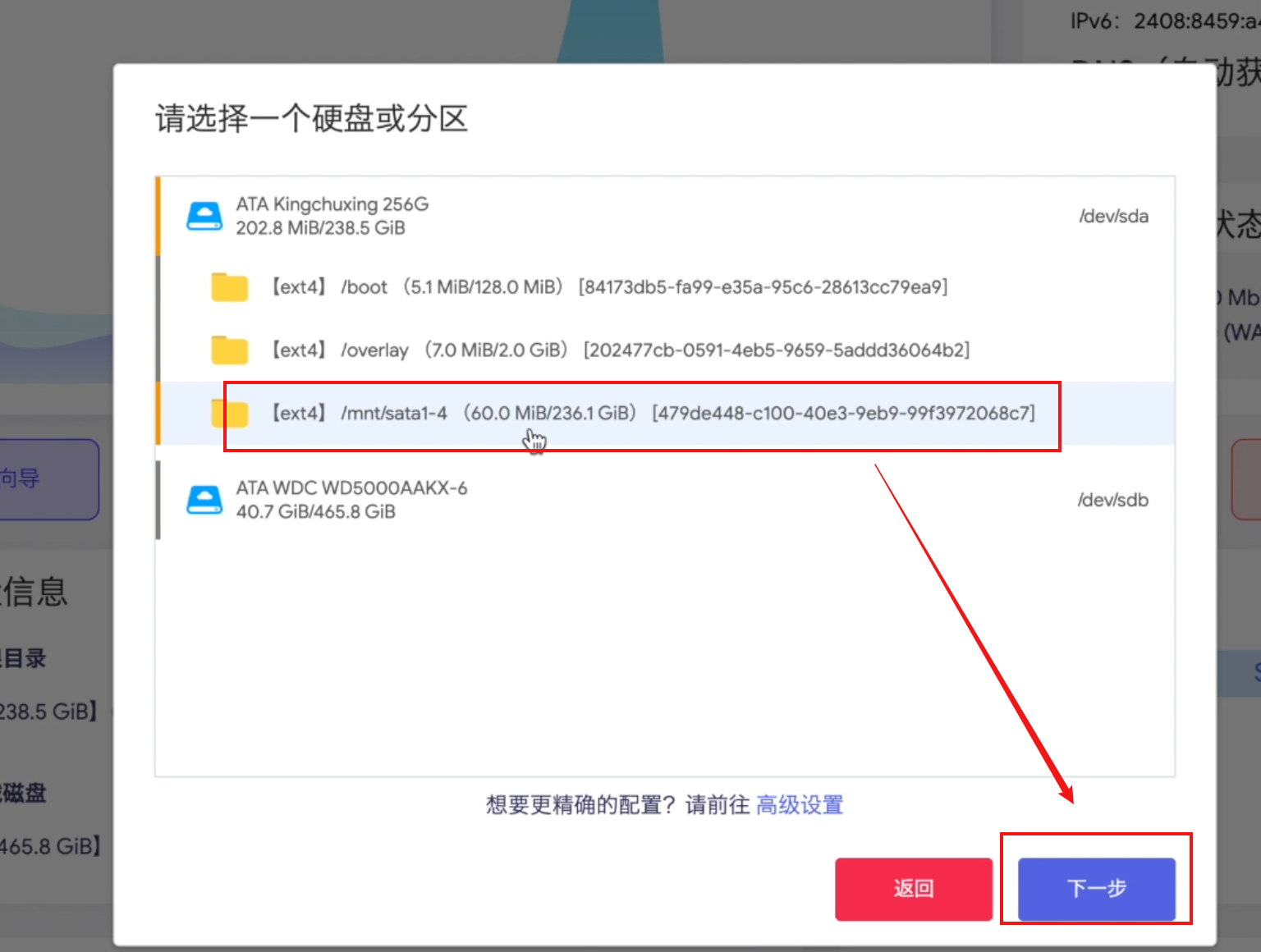
Task: Click the 下一步 next step button
Action: coord(1097,889)
